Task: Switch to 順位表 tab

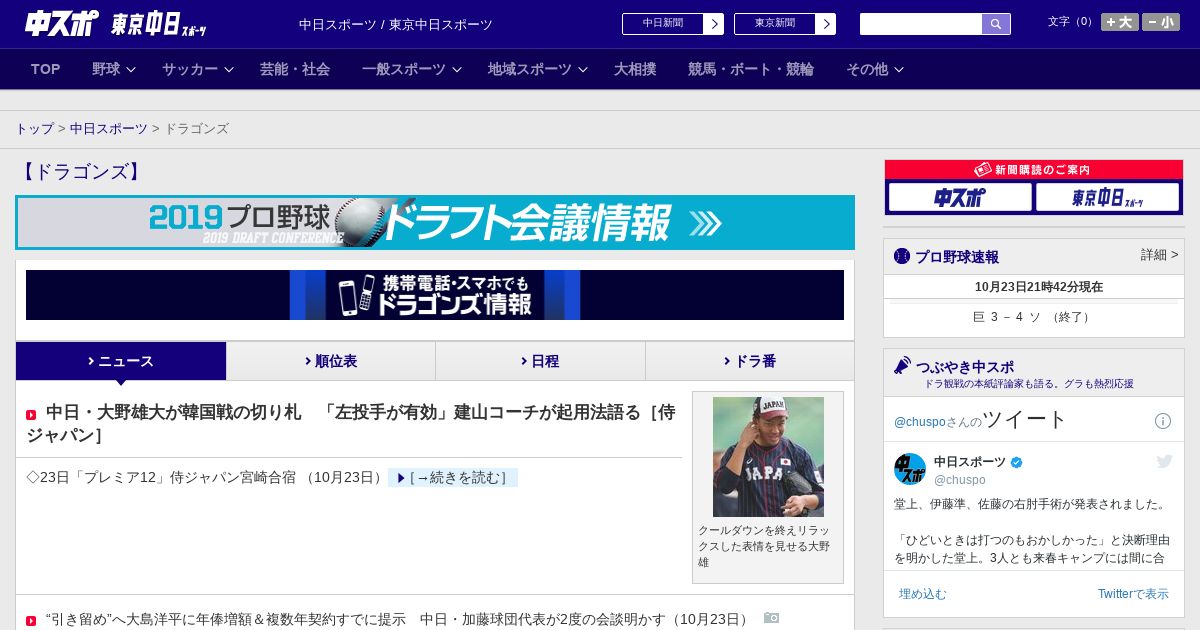Action: point(331,361)
